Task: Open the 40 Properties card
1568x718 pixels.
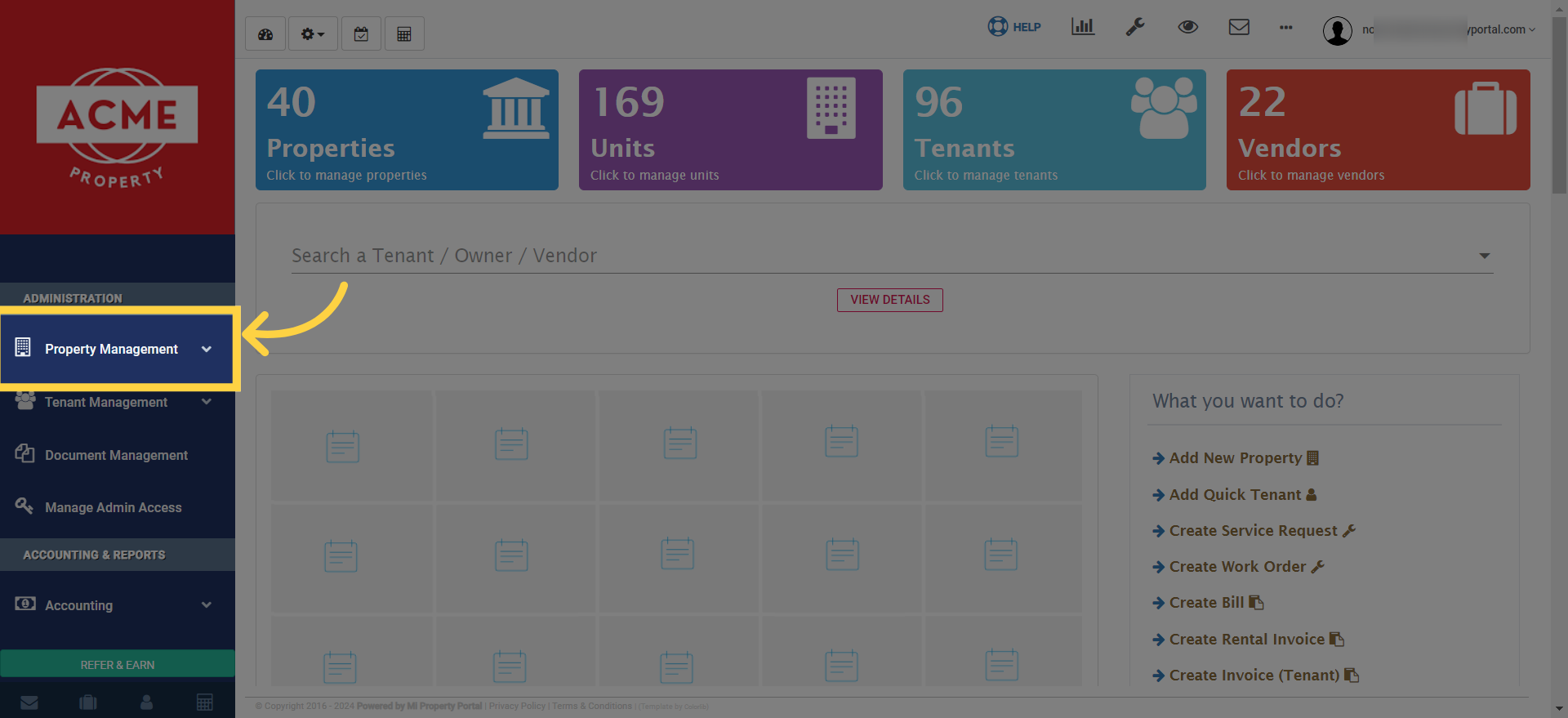Action: pos(407,130)
